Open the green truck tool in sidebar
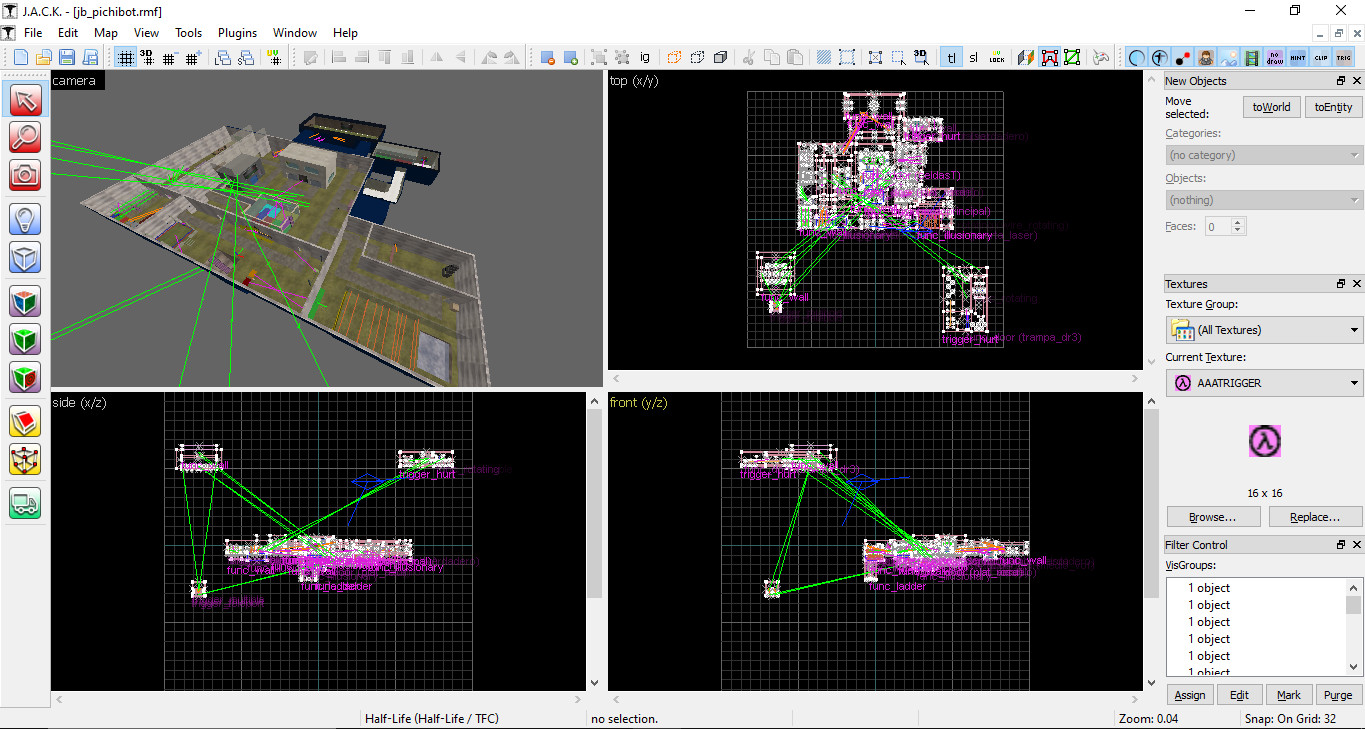 point(25,502)
